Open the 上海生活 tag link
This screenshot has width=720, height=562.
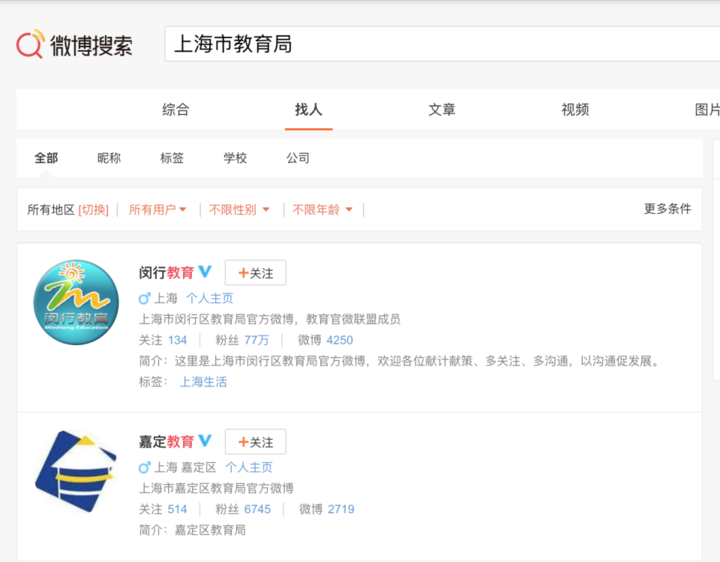(203, 382)
